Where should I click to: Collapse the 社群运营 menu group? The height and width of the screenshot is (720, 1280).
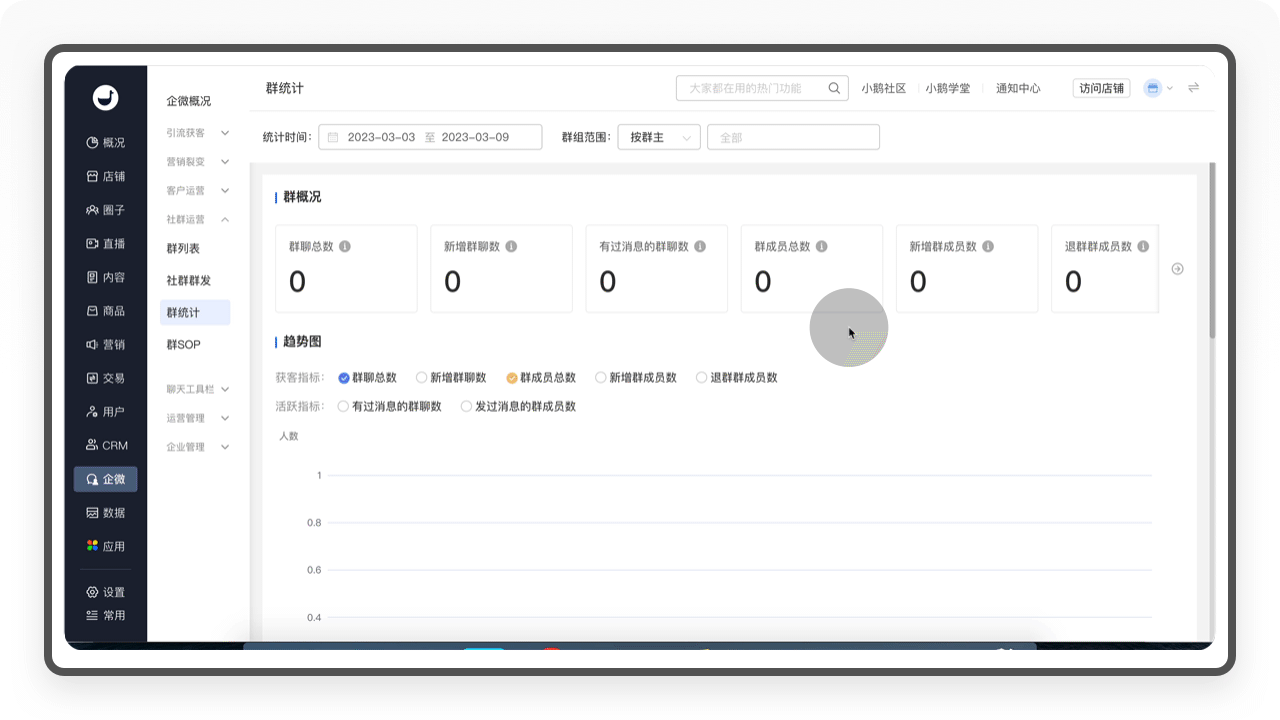click(x=198, y=219)
